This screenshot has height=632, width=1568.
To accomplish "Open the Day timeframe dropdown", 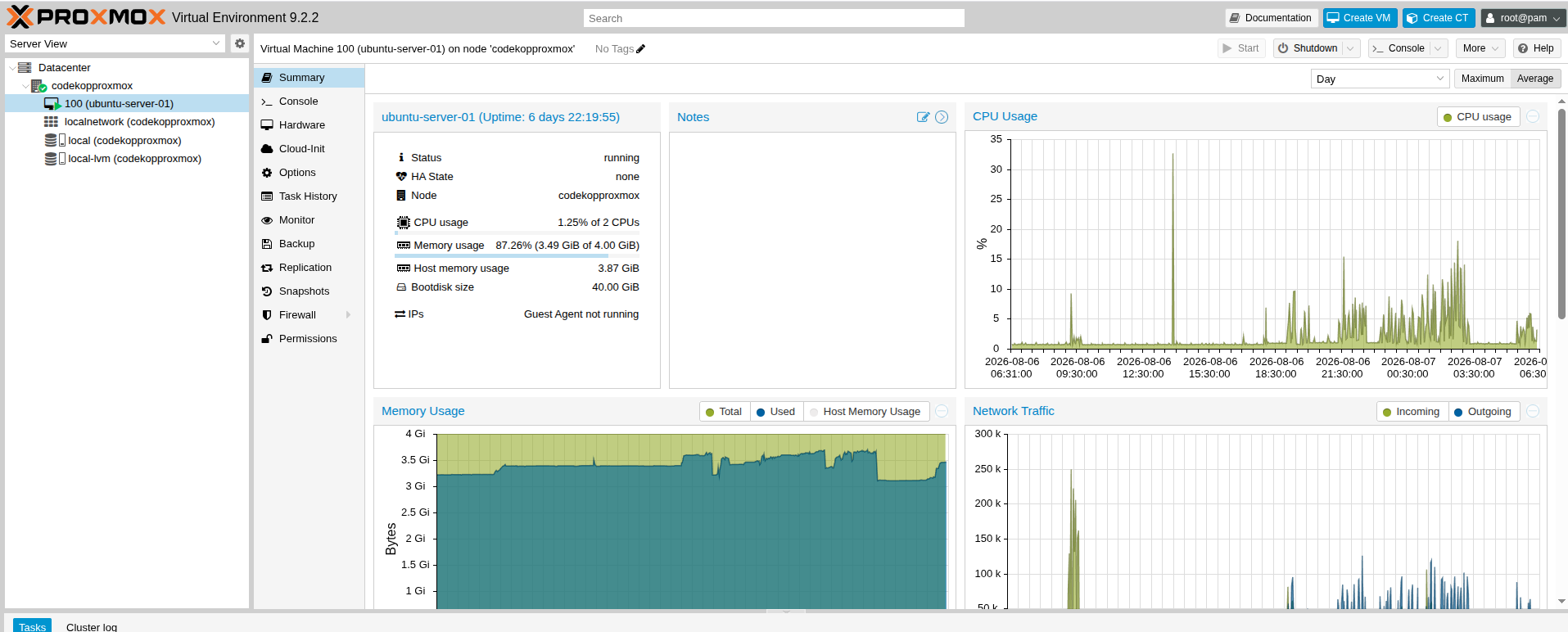I will tap(1380, 79).
